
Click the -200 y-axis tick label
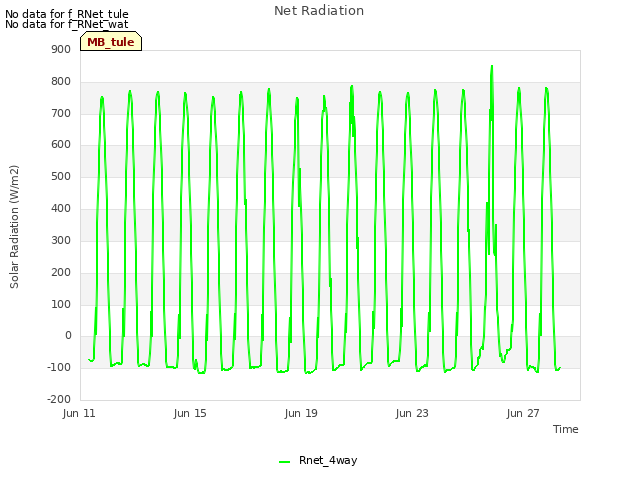59,399
